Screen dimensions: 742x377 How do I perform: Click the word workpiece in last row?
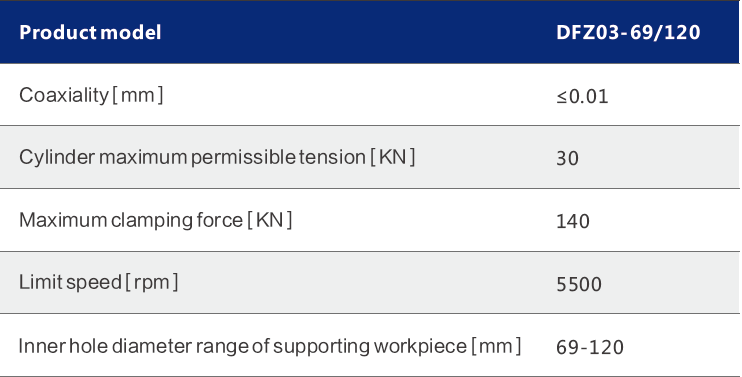click(420, 347)
